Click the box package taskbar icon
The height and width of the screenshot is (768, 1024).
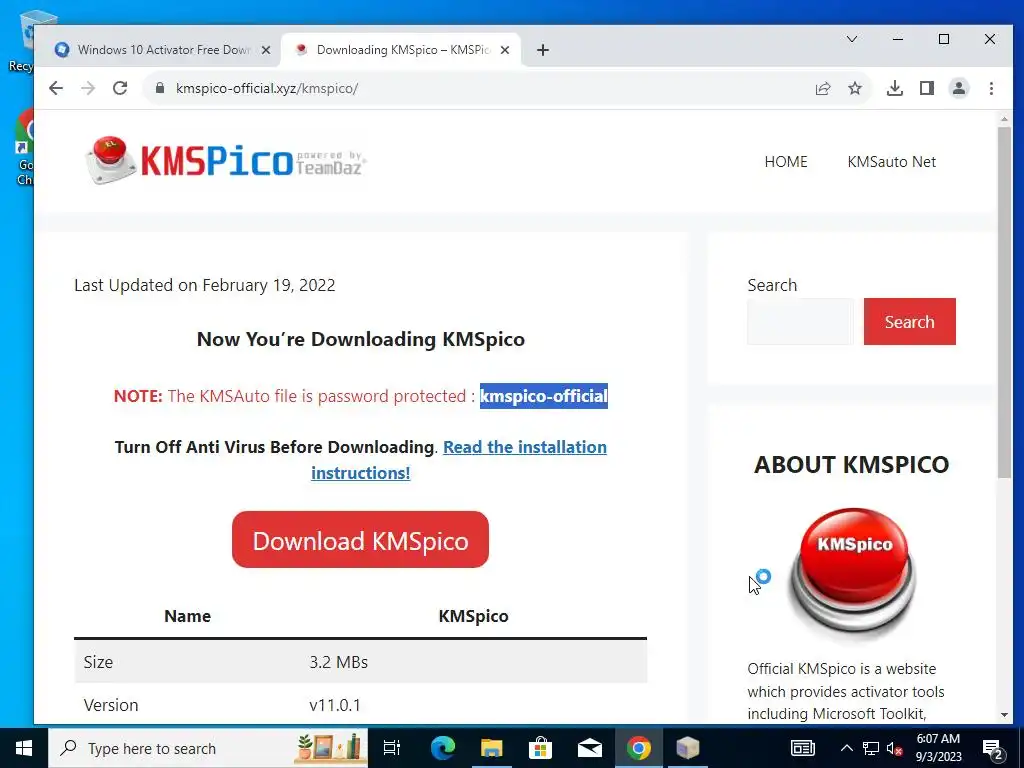[688, 748]
